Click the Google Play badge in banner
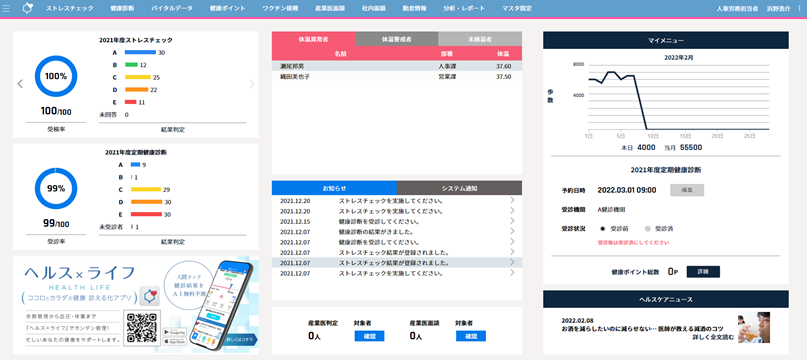This screenshot has height=360, width=807. [173, 332]
